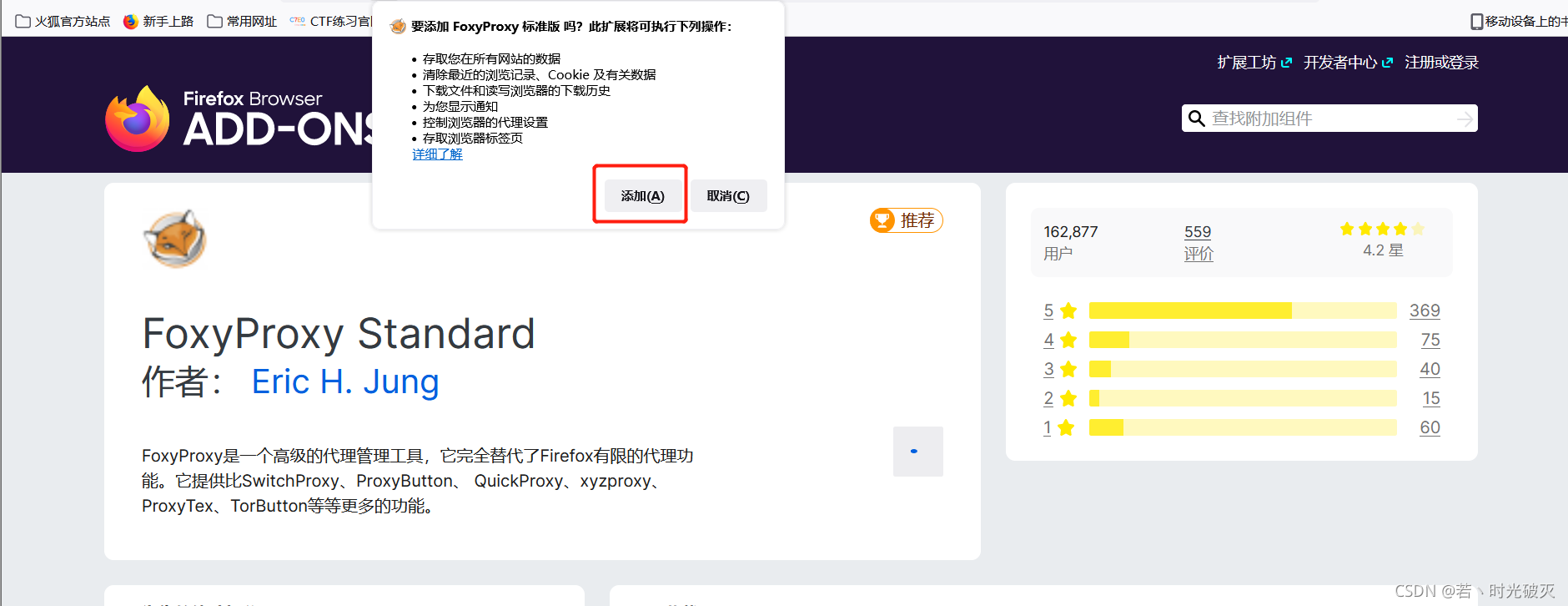
Task: Click the loading install button on the add-on card
Action: click(917, 452)
